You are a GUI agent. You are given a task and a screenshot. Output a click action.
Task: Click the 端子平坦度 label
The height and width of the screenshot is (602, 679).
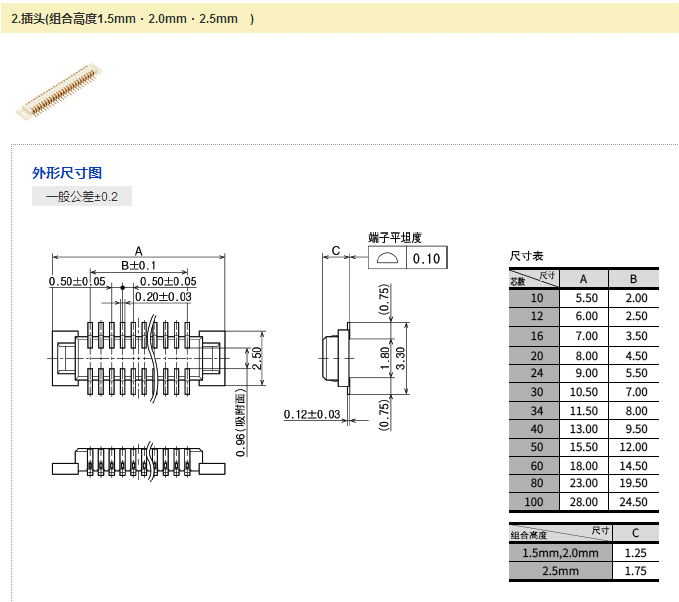tap(395, 238)
